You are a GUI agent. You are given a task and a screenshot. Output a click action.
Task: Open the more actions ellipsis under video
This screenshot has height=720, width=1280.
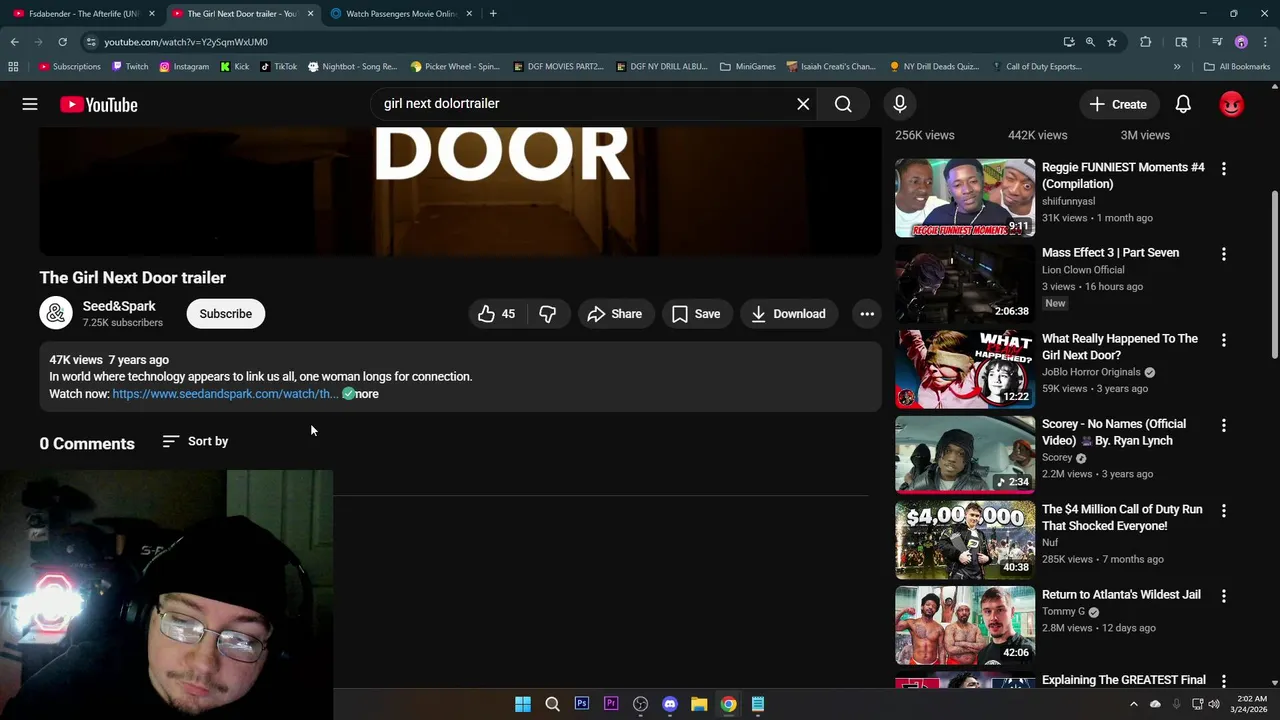click(867, 314)
